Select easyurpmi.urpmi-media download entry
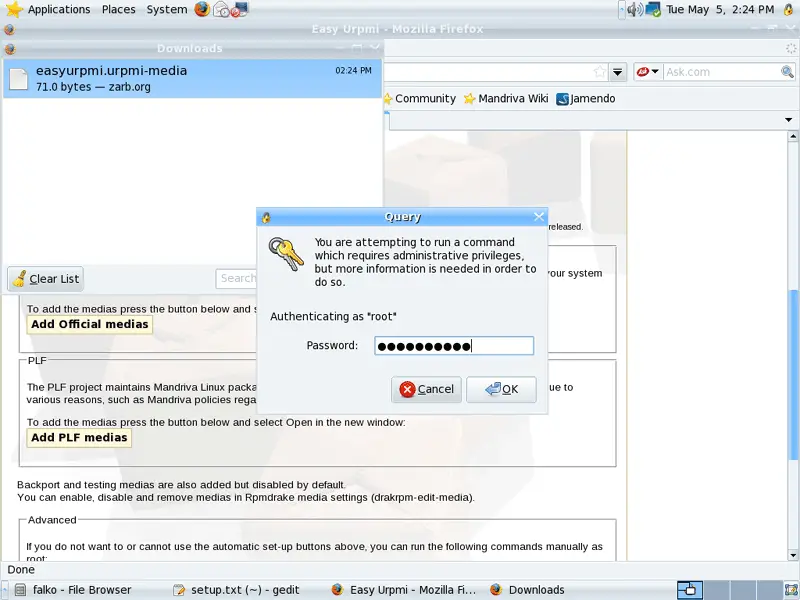Viewport: 800px width, 600px height. tap(192, 79)
